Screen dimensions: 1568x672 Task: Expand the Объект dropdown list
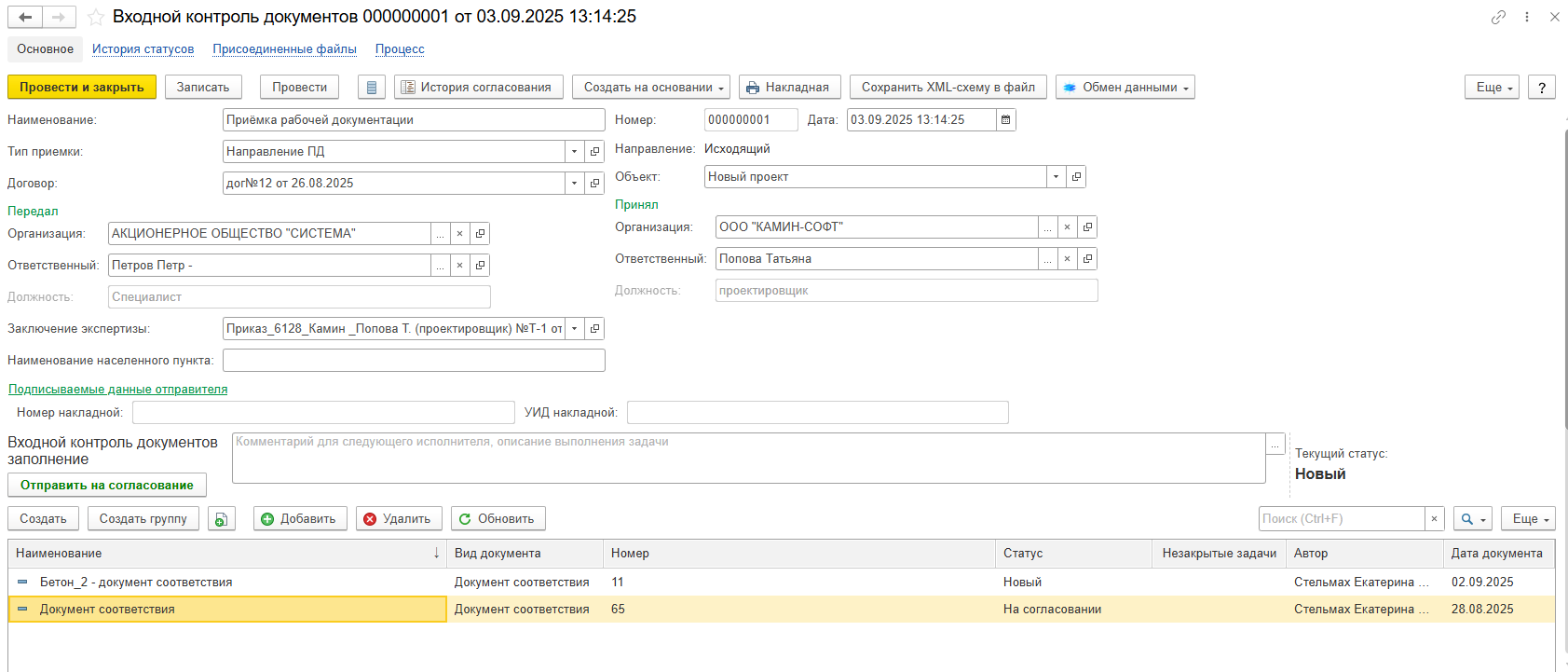(1056, 177)
